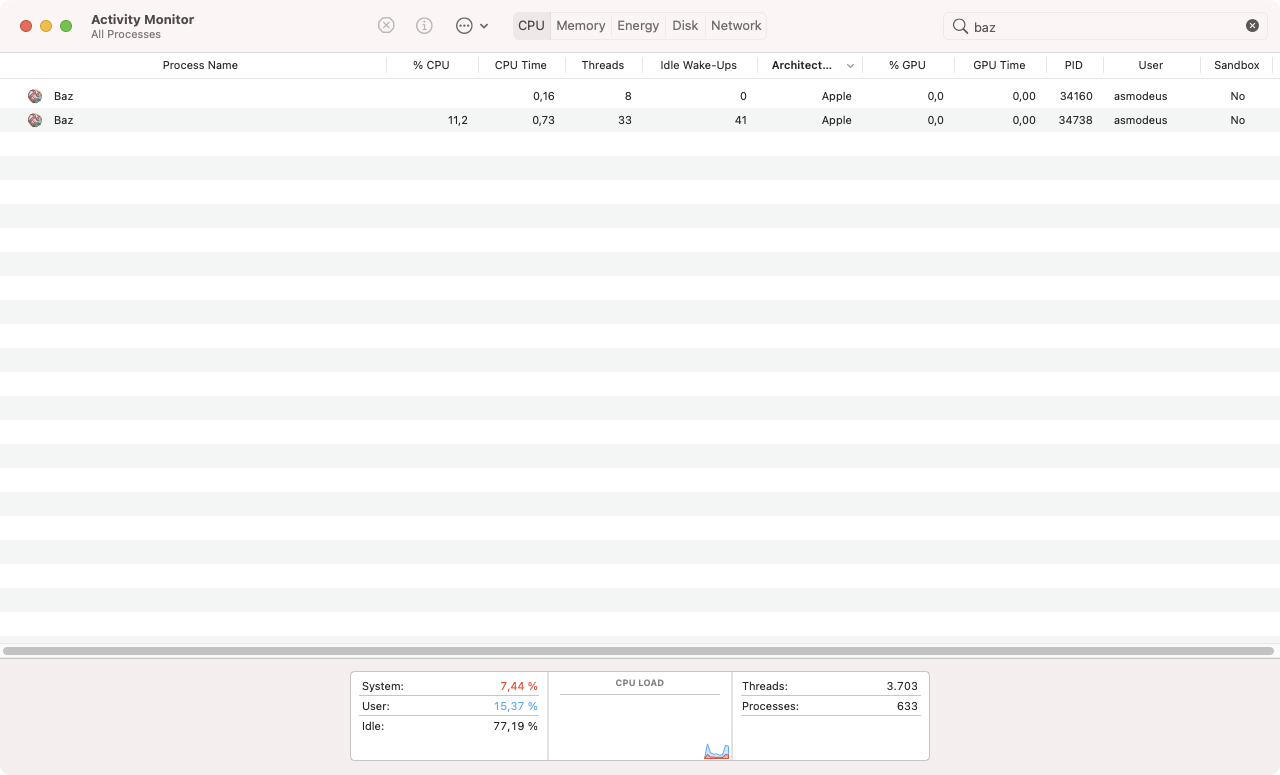The image size is (1280, 775).
Task: Select the Energy view button
Action: click(x=638, y=25)
